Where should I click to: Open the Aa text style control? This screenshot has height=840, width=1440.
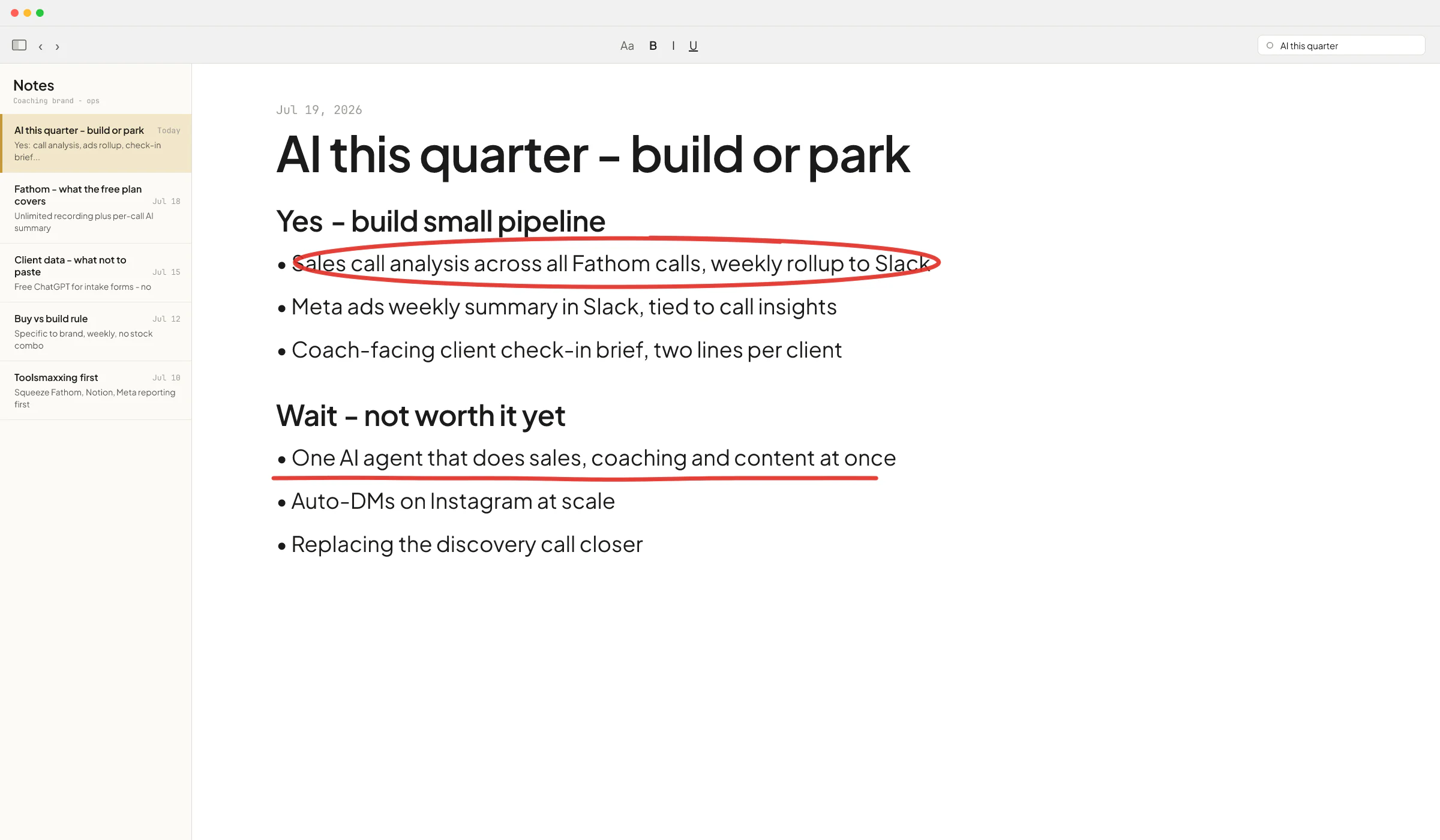pos(627,46)
